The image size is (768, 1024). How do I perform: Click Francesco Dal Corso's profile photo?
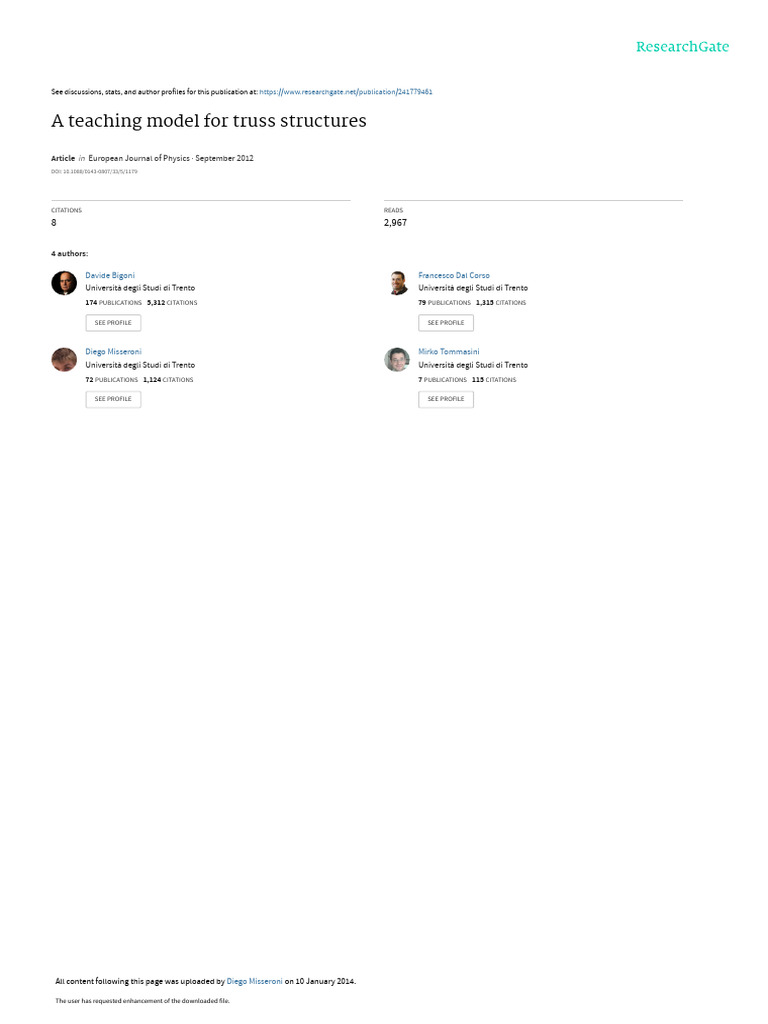click(397, 283)
